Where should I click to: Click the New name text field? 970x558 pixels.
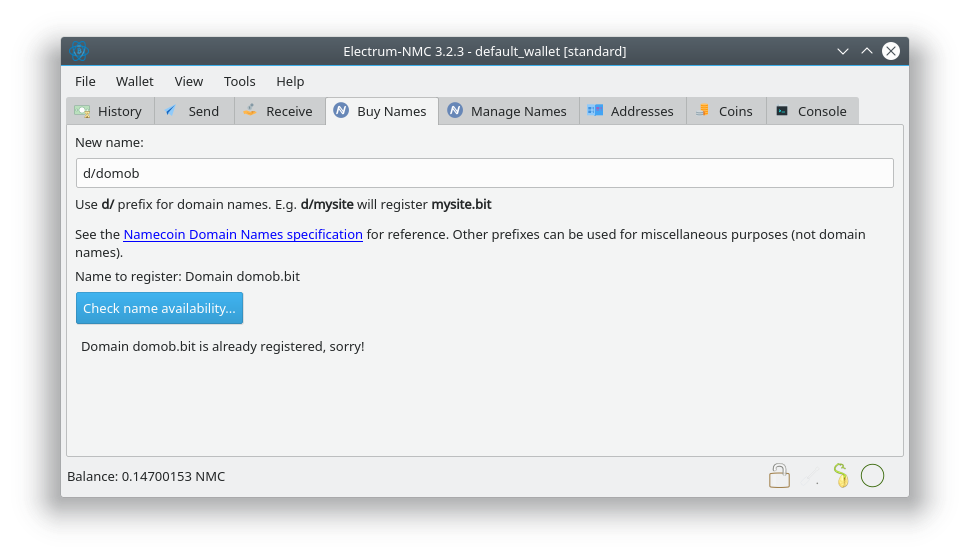(x=484, y=173)
